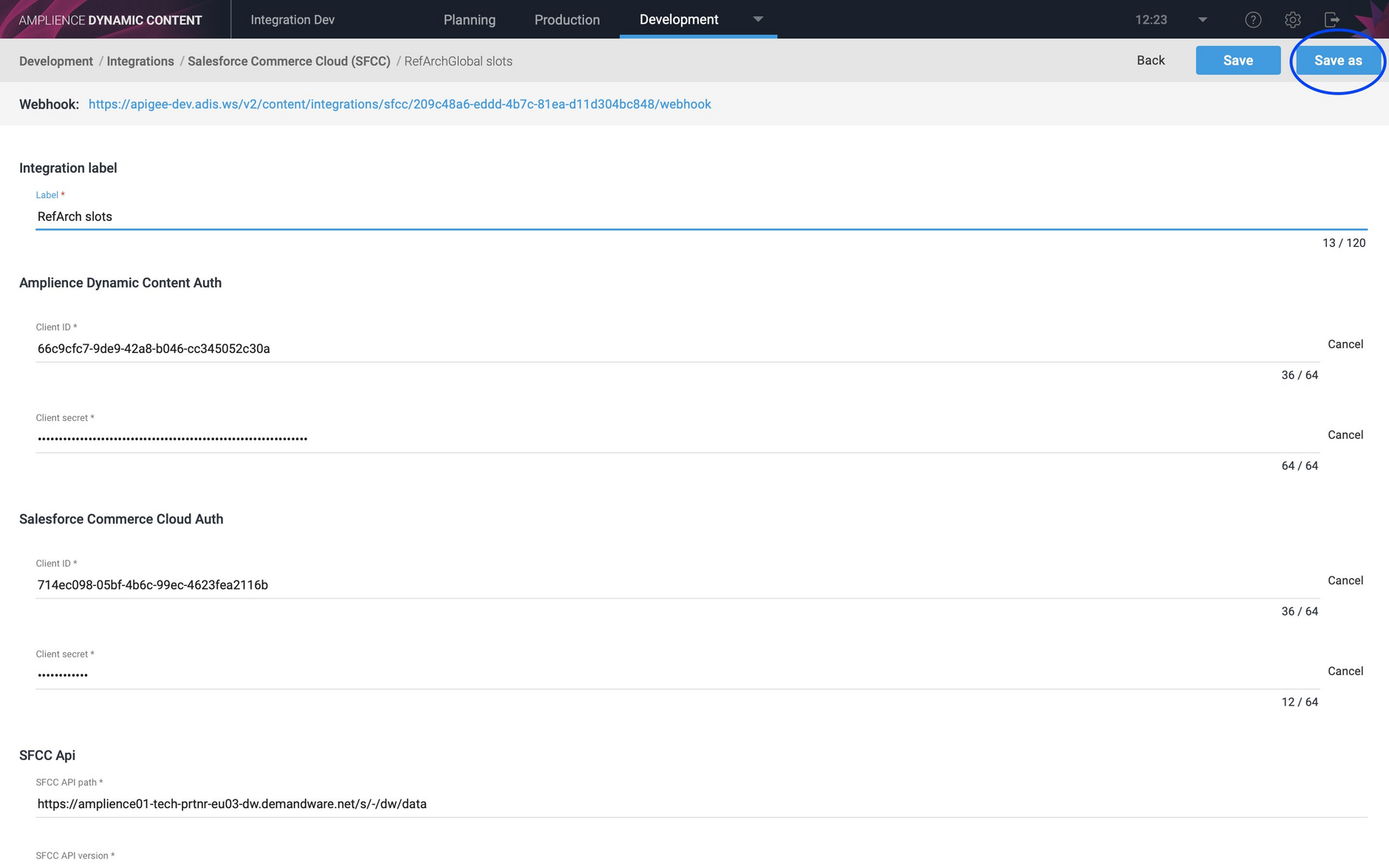
Task: Click the SFCC Api heading
Action: (47, 756)
